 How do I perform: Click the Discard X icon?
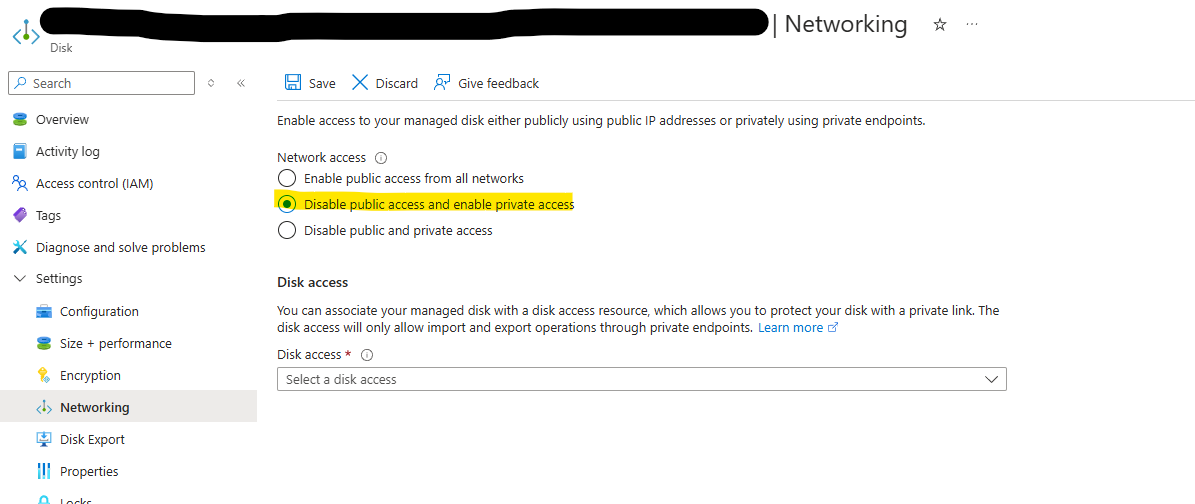point(360,83)
